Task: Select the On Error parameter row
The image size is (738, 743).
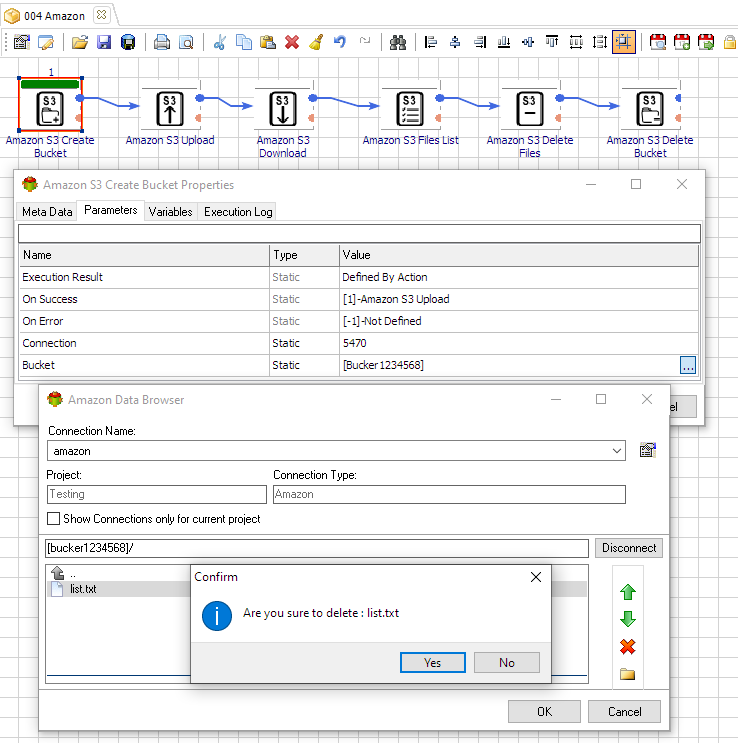Action: (x=359, y=321)
